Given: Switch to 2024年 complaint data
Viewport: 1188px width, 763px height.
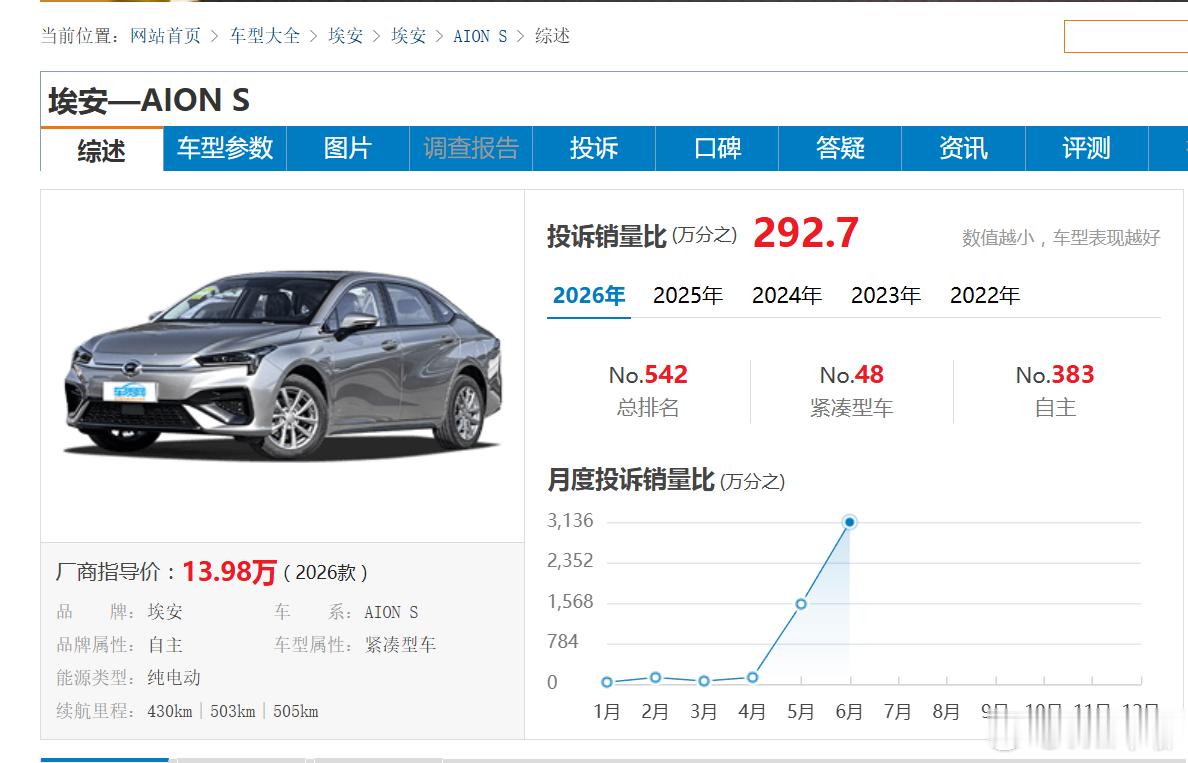Looking at the screenshot, I should click(786, 296).
